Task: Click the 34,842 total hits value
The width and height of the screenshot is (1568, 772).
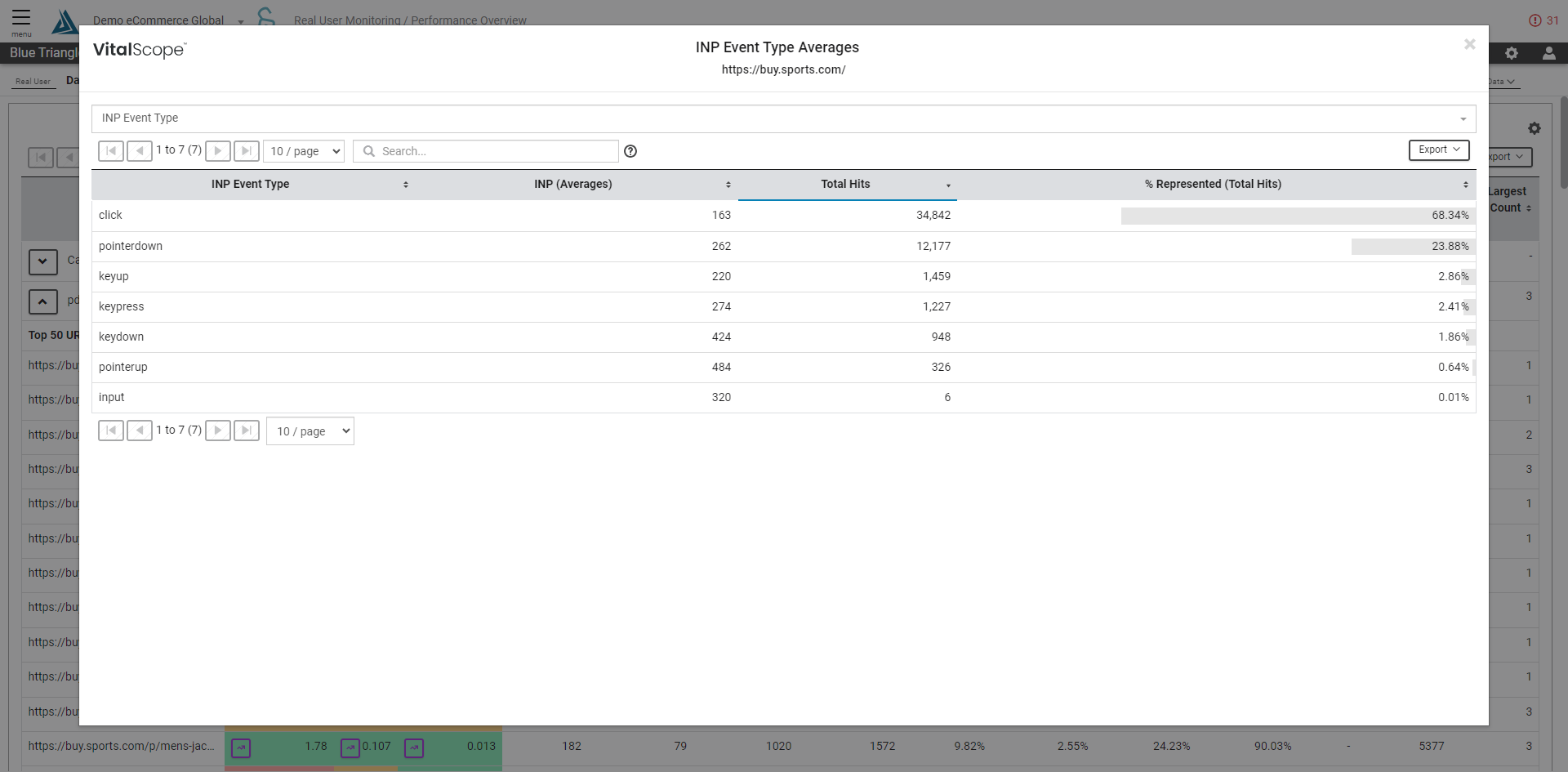Action: pos(933,216)
